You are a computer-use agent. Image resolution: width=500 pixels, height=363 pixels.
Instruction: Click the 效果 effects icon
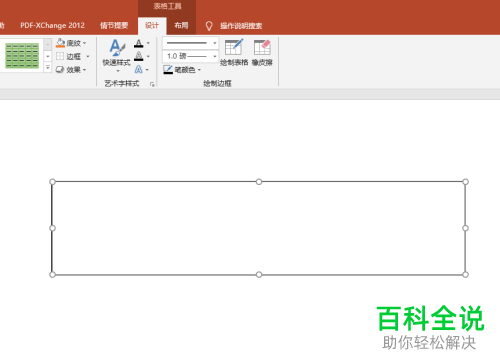click(60, 70)
